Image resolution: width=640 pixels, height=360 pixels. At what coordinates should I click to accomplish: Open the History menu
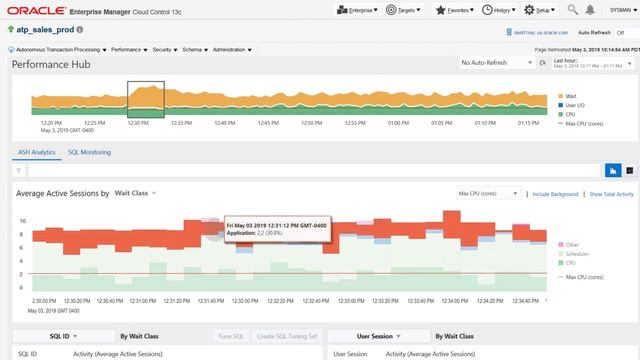[498, 10]
